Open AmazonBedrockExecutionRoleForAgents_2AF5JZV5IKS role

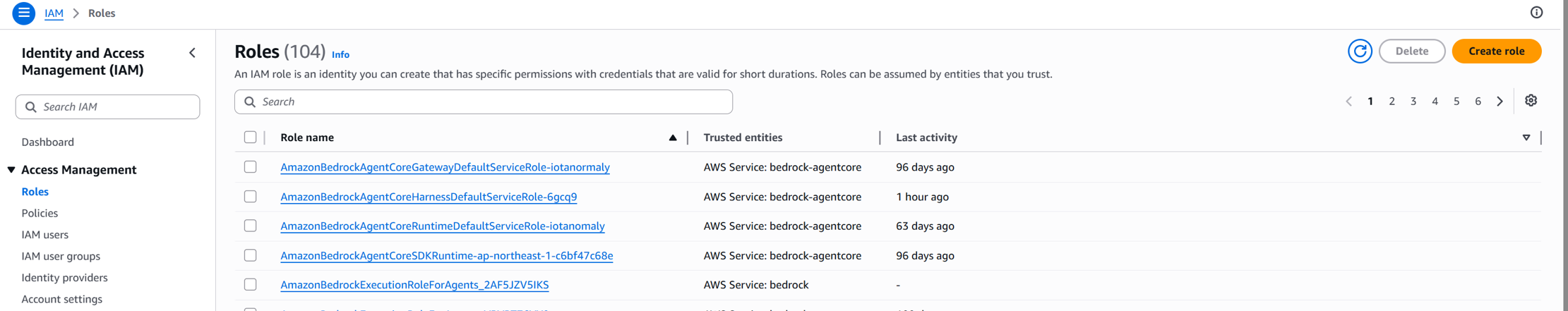pyautogui.click(x=414, y=285)
